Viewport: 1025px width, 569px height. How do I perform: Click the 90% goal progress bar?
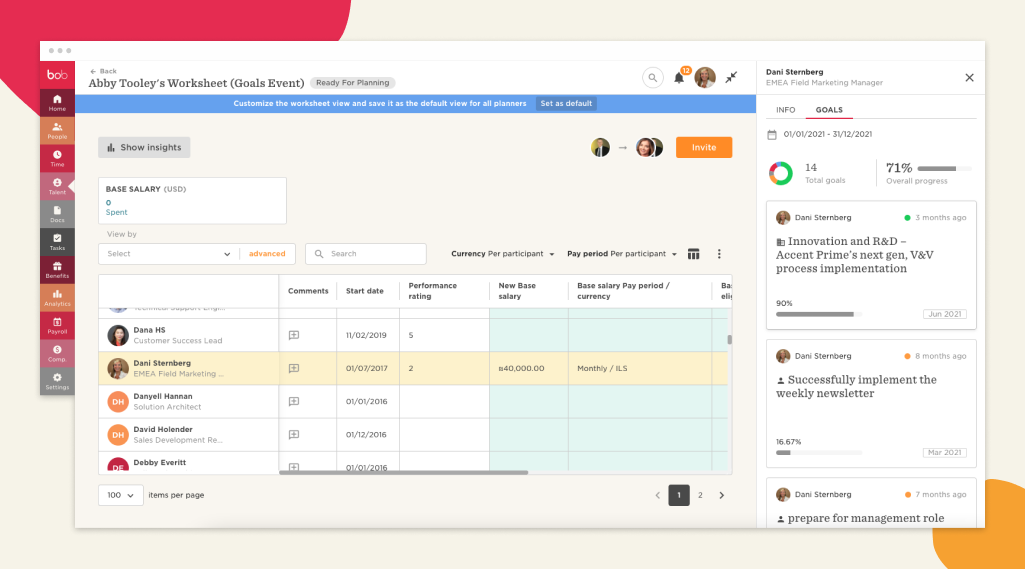pos(818,314)
